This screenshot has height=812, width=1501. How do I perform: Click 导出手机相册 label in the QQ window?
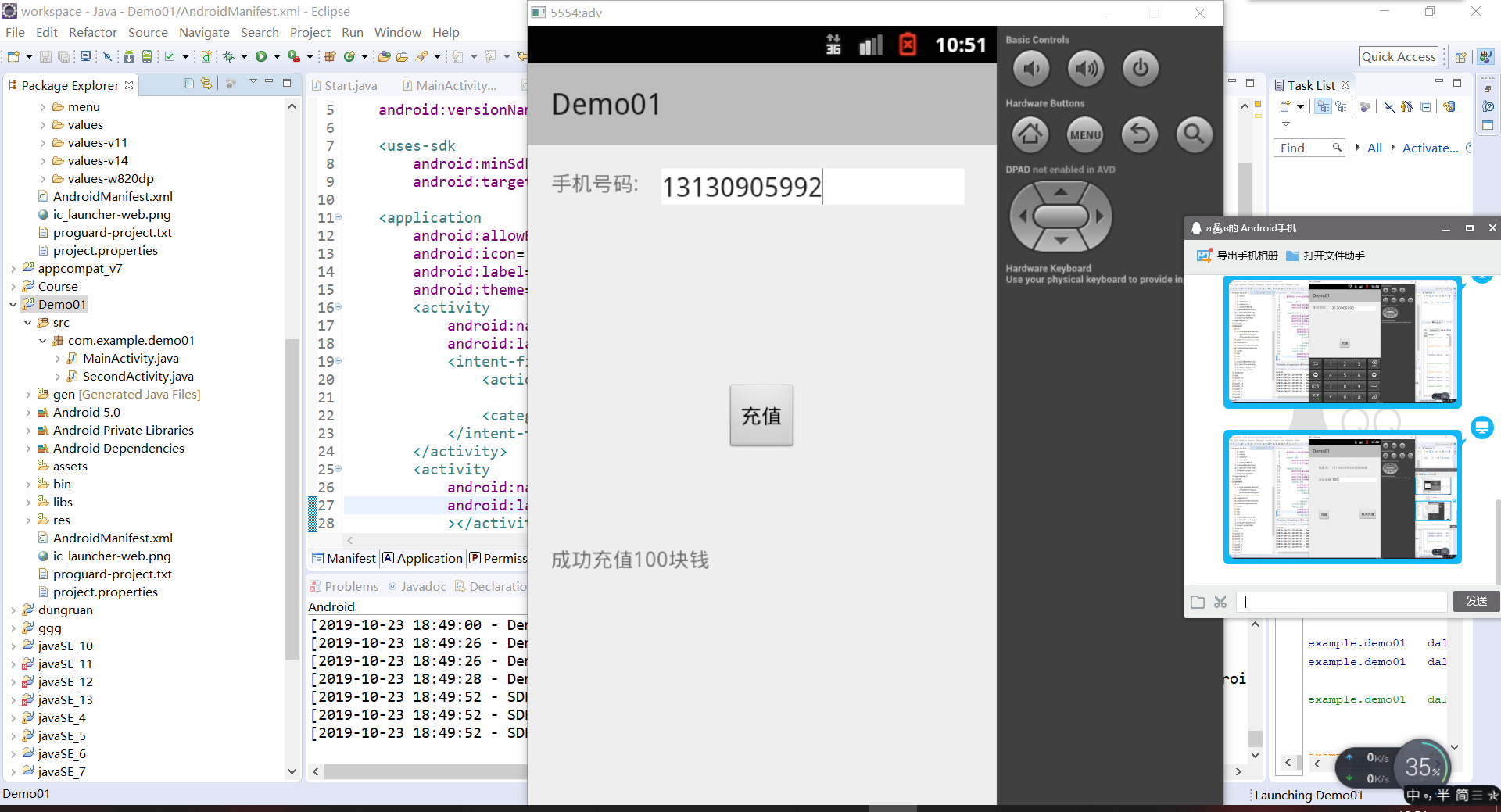(1247, 256)
